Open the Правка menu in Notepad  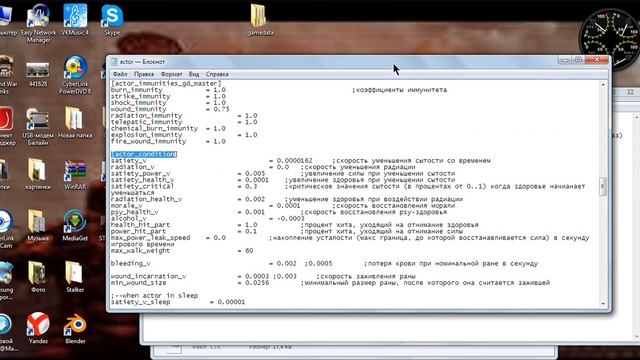[144, 74]
